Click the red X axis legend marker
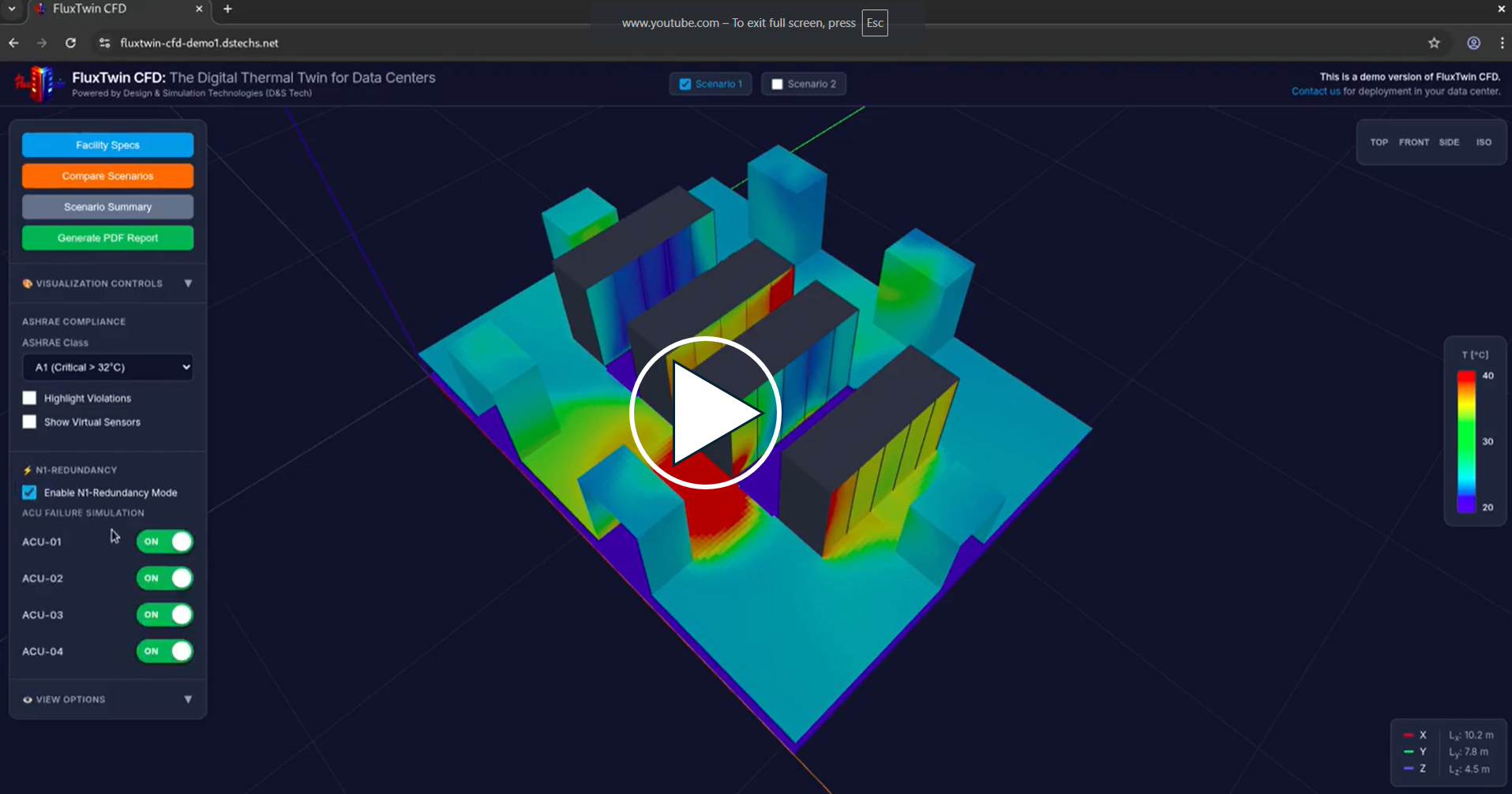This screenshot has height=794, width=1512. coord(1409,735)
